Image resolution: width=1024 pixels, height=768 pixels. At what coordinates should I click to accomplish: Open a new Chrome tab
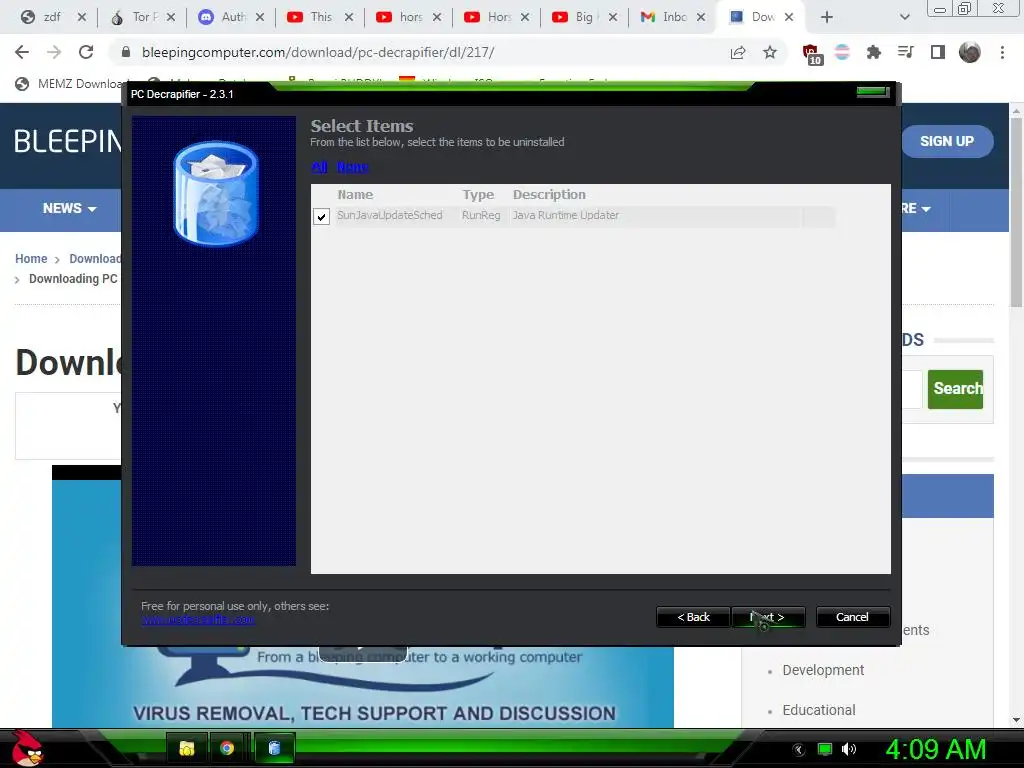point(827,17)
